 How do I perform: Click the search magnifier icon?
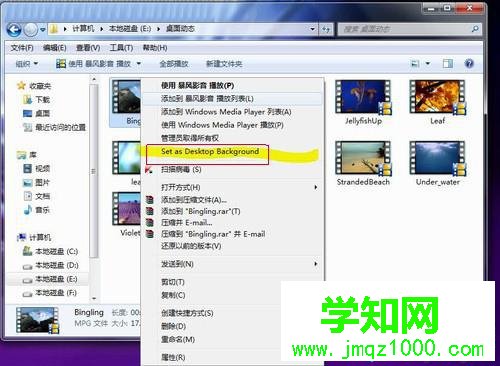tap(475, 29)
